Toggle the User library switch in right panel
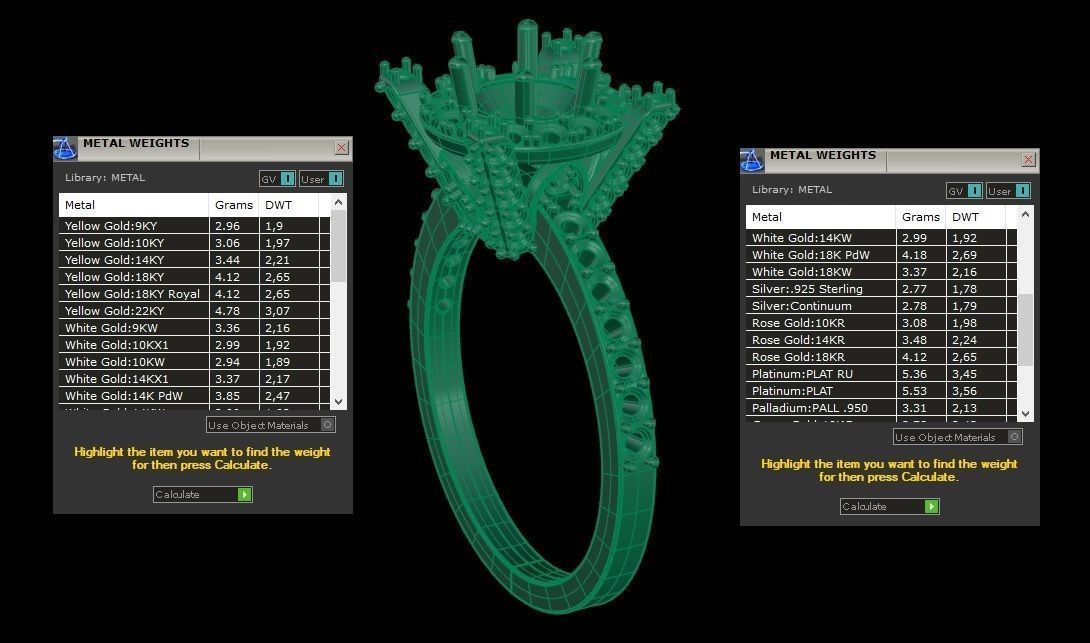Viewport: 1090px width, 643px height. click(x=1008, y=190)
